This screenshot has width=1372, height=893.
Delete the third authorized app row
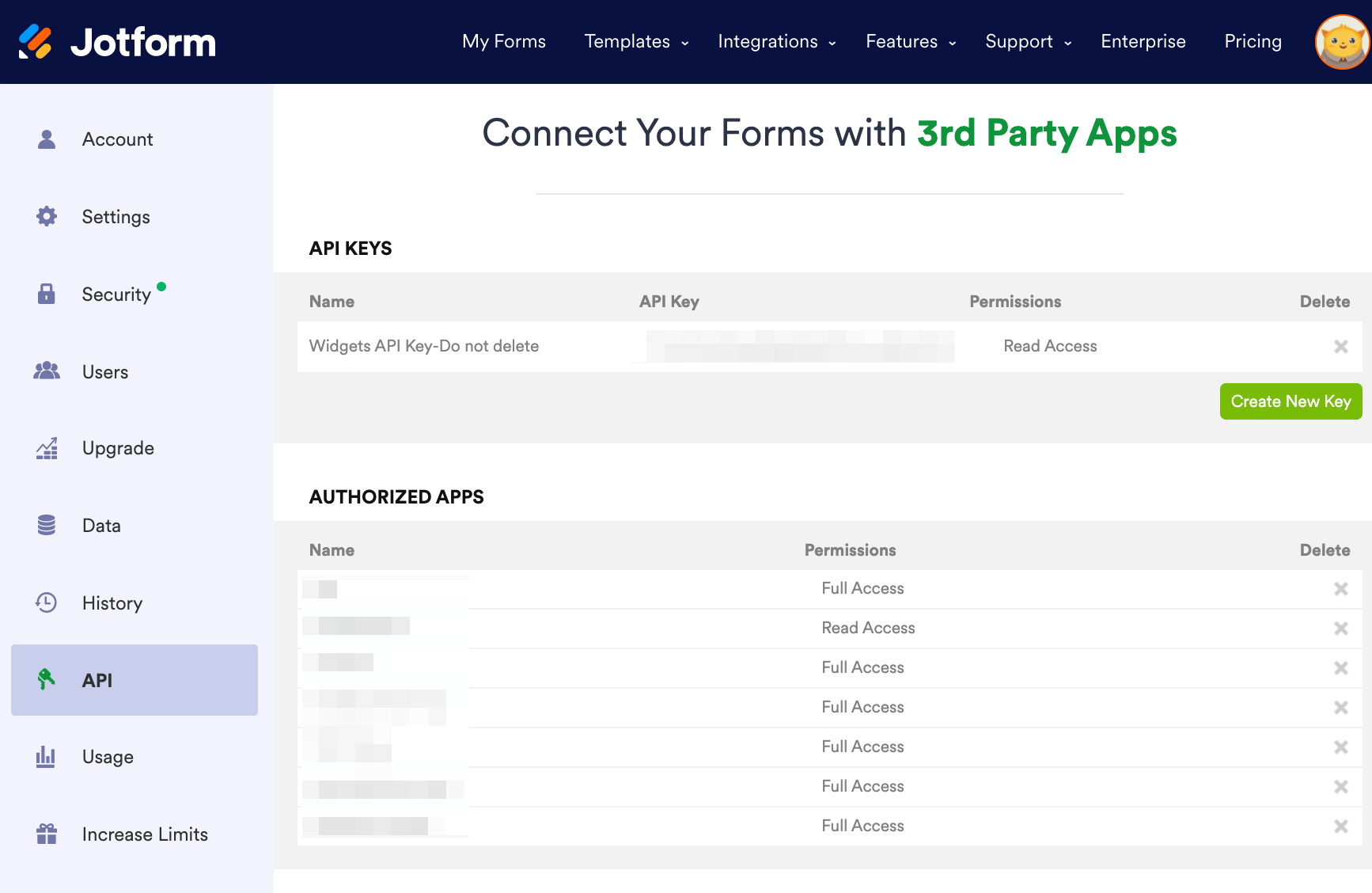1340,667
